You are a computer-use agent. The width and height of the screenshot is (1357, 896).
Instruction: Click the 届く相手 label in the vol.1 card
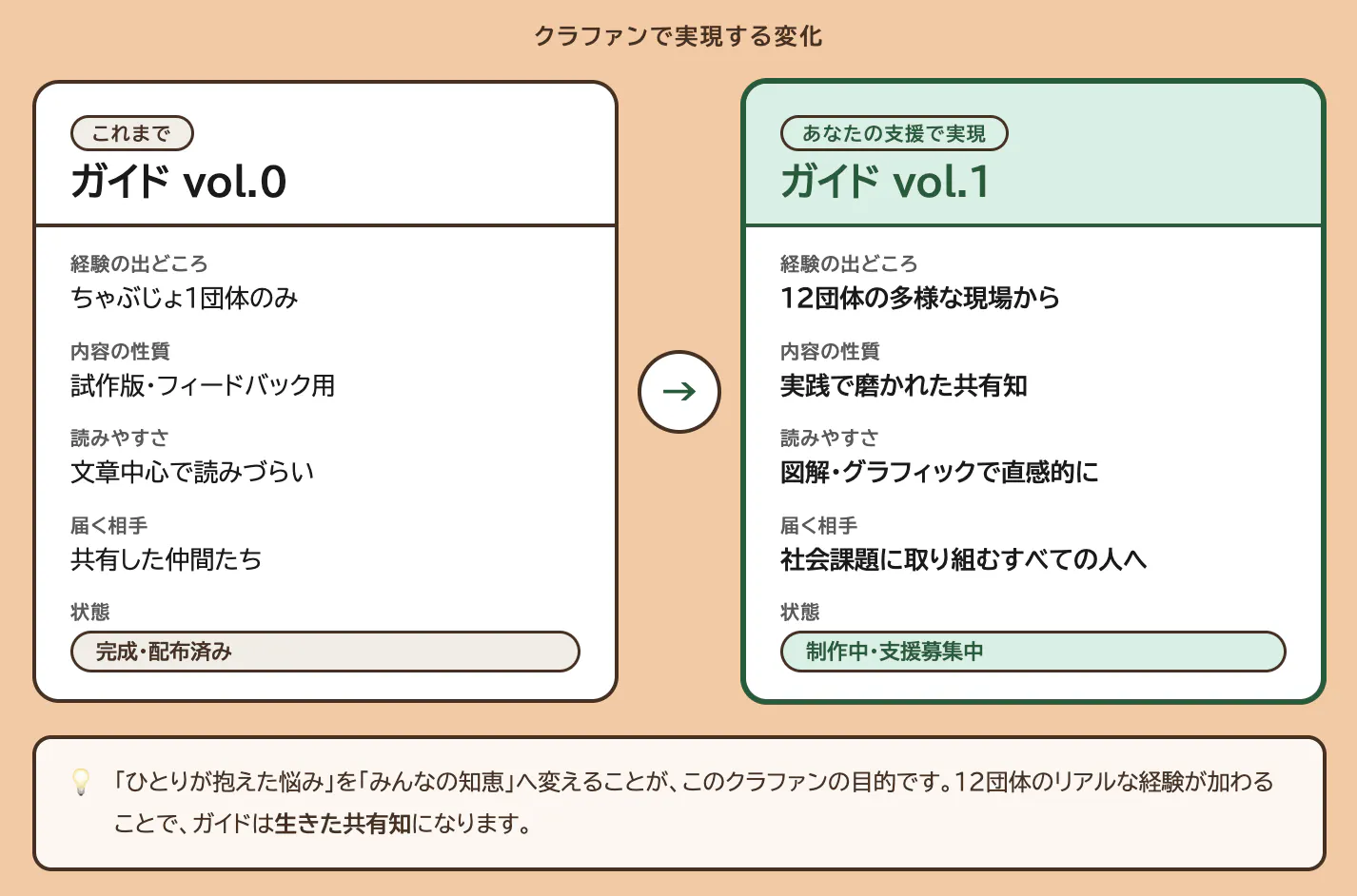[818, 525]
